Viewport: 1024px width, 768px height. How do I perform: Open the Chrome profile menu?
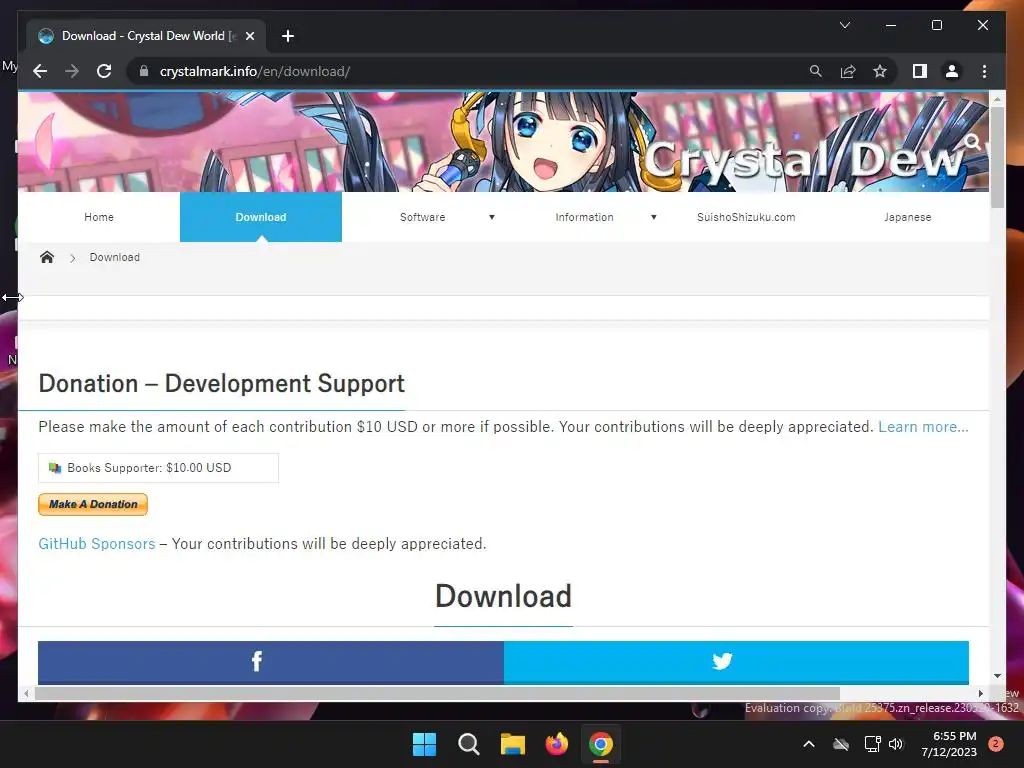952,71
